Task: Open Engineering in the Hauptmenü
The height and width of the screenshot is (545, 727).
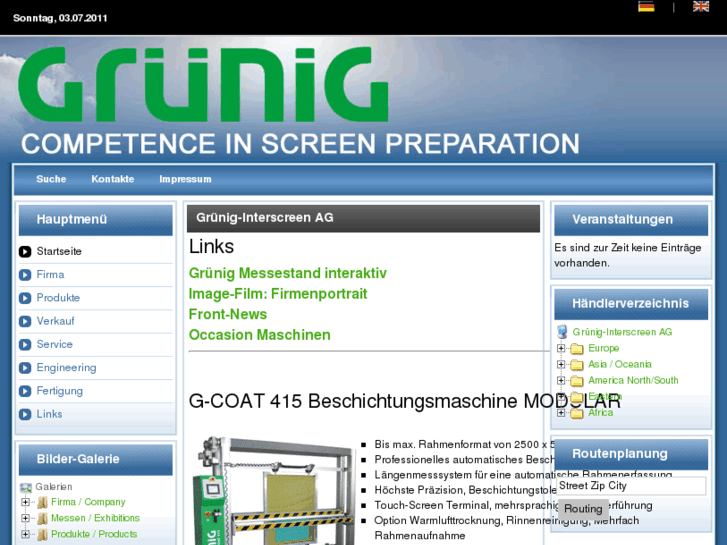Action: [66, 368]
